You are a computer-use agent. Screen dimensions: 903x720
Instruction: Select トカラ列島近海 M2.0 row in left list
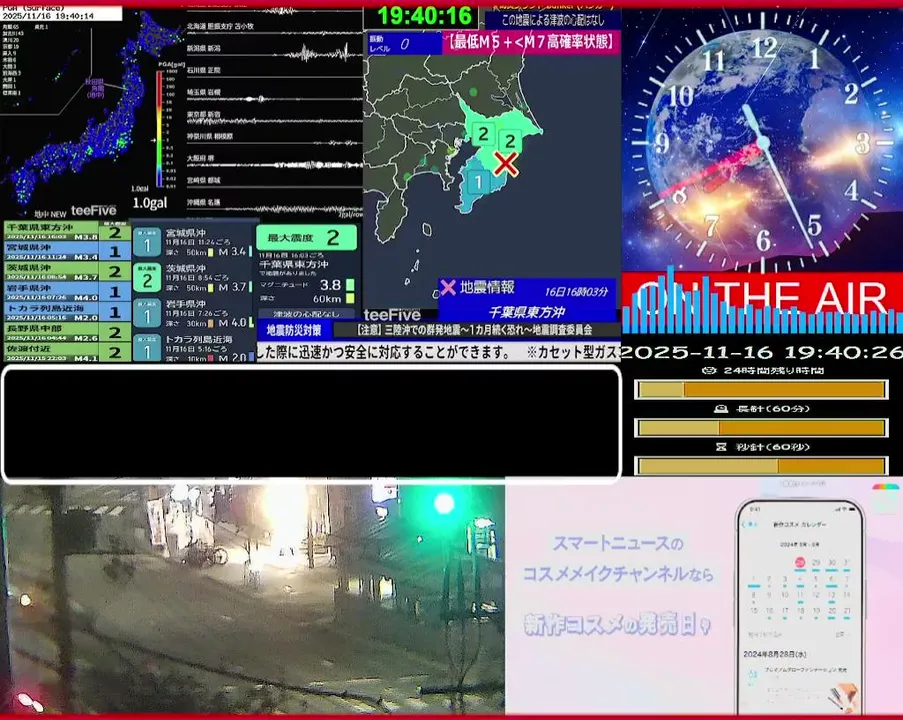pos(67,312)
